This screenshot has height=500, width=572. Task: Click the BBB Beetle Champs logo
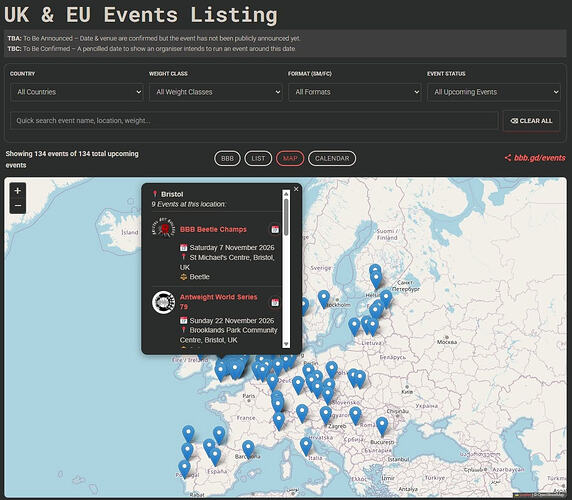click(x=163, y=228)
